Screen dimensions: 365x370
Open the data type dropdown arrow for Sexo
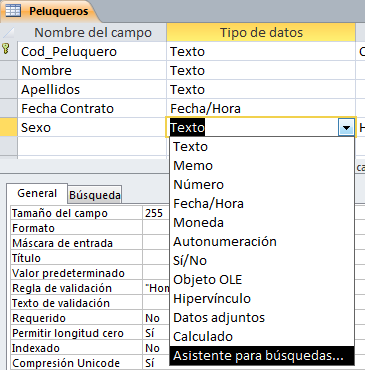click(x=346, y=127)
